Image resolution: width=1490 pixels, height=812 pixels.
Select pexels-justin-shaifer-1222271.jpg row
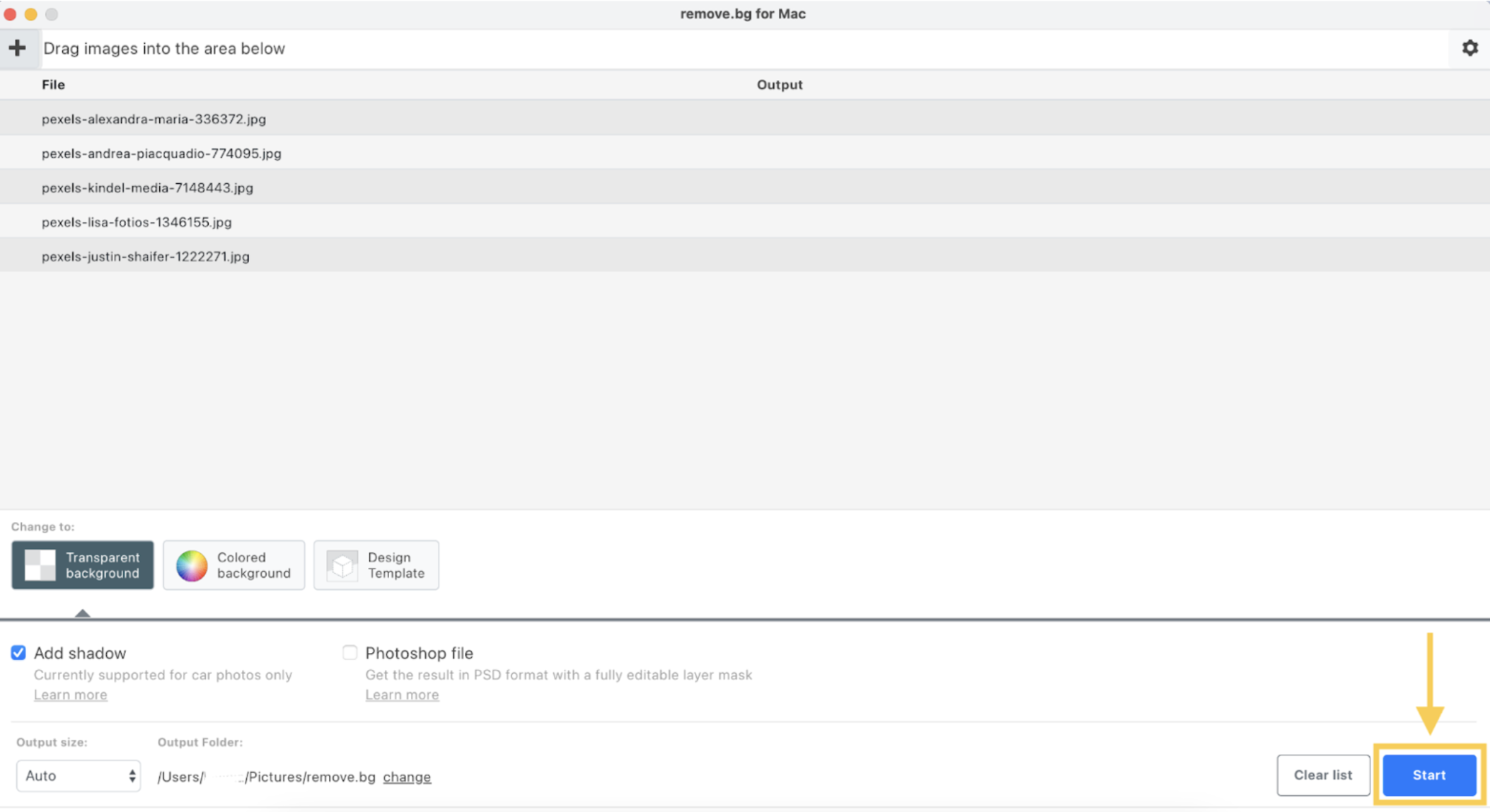[745, 256]
